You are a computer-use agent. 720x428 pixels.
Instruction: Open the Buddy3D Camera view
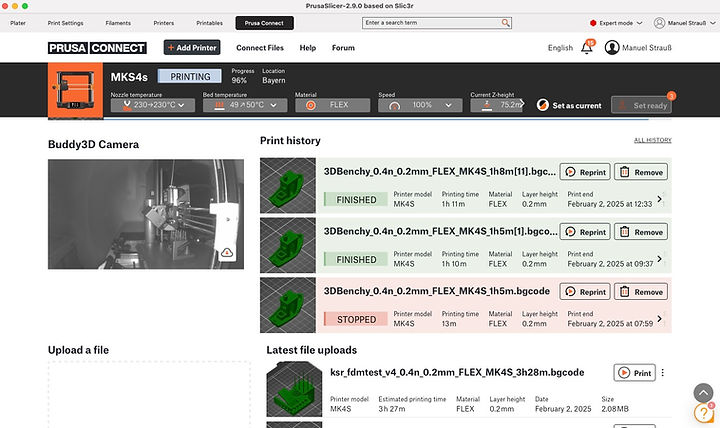(x=146, y=214)
